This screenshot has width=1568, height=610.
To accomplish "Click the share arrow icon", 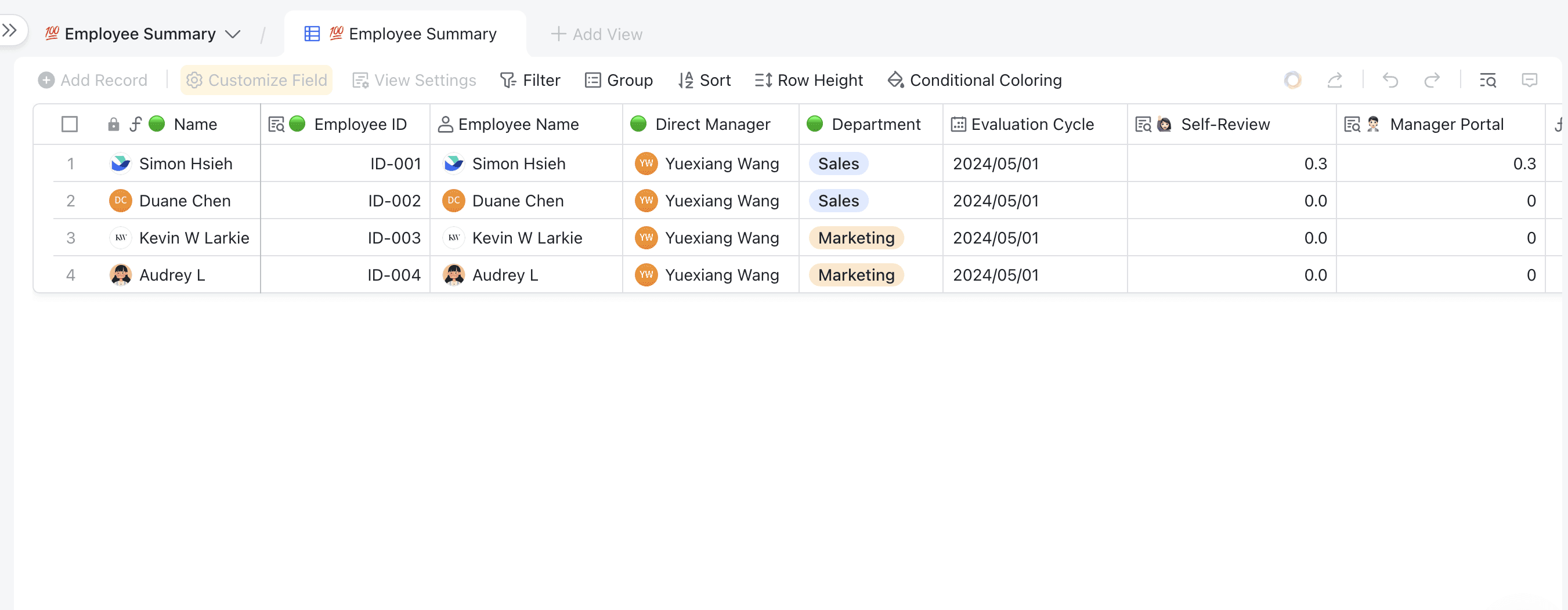I will [x=1335, y=80].
